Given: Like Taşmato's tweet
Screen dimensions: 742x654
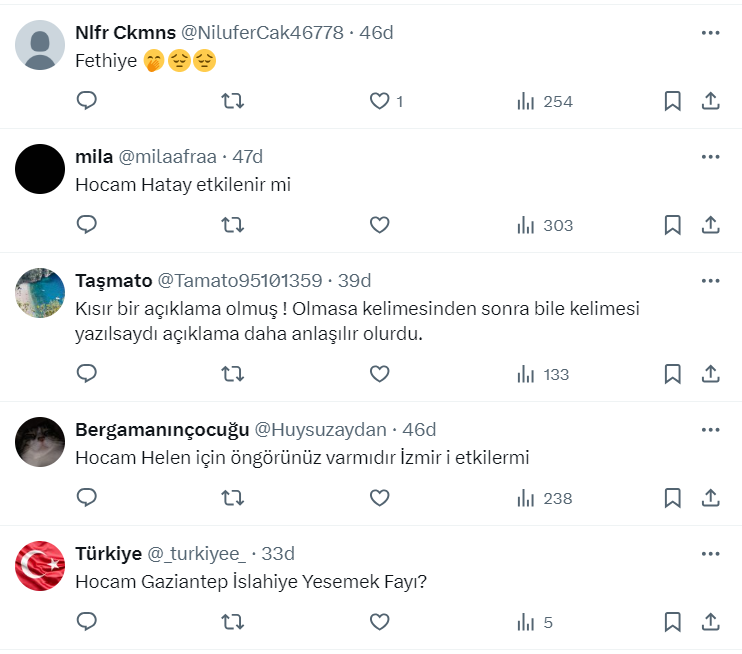Looking at the screenshot, I should point(380,374).
